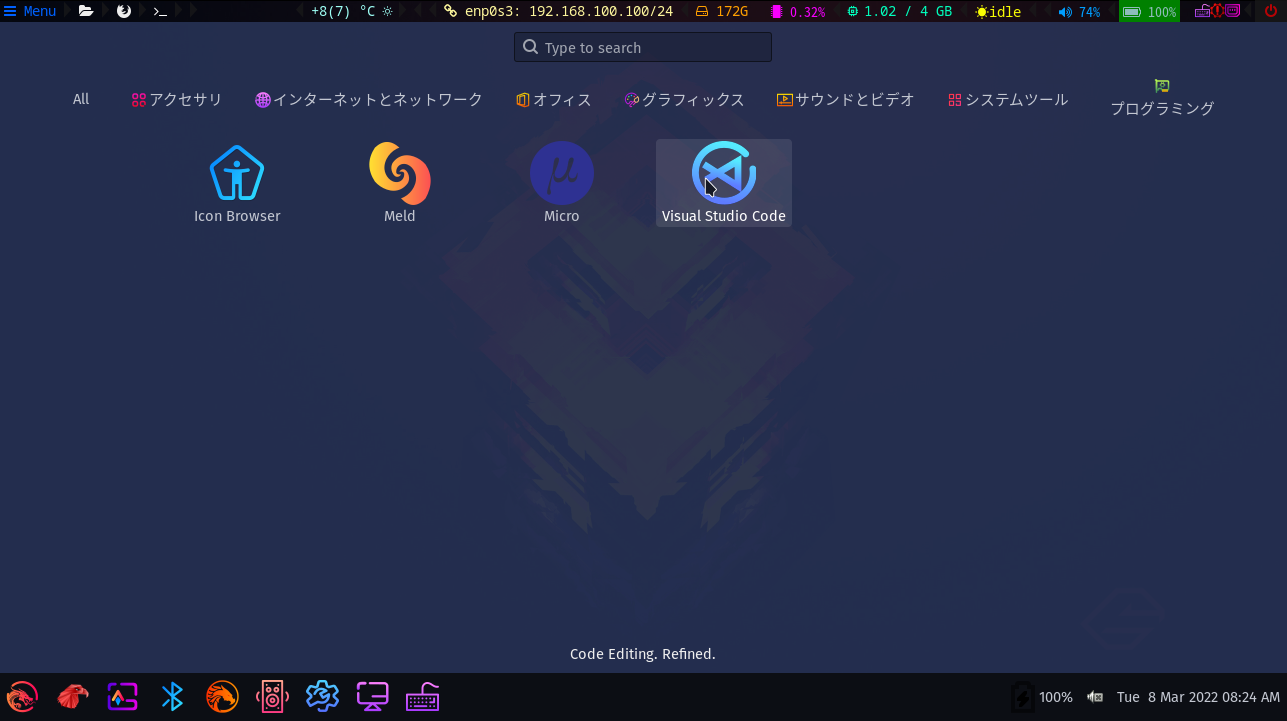1287x721 pixels.
Task: Open the サウンドとビデオ category
Action: point(846,99)
